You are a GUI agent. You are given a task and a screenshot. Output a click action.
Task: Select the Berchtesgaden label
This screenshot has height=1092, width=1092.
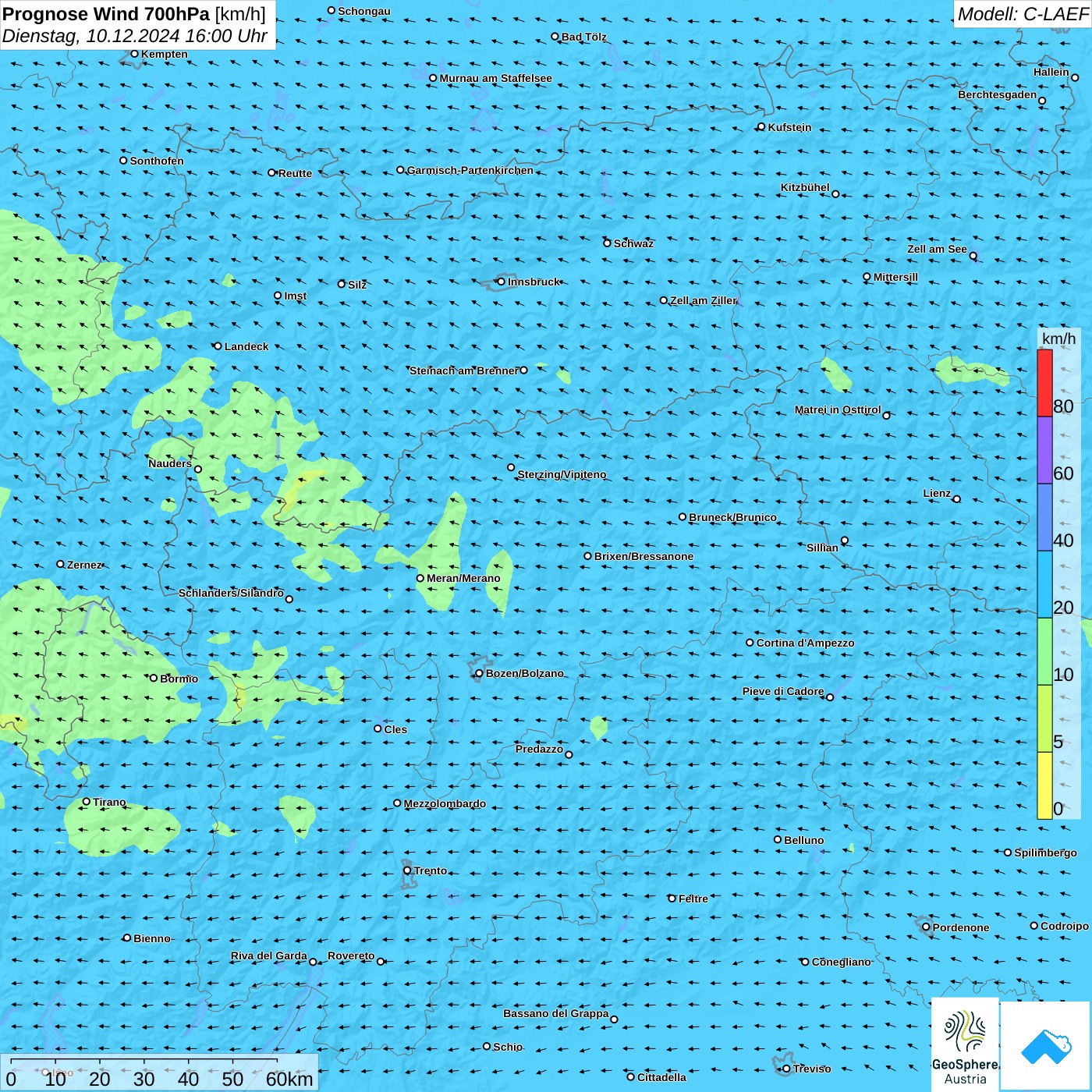(x=998, y=95)
